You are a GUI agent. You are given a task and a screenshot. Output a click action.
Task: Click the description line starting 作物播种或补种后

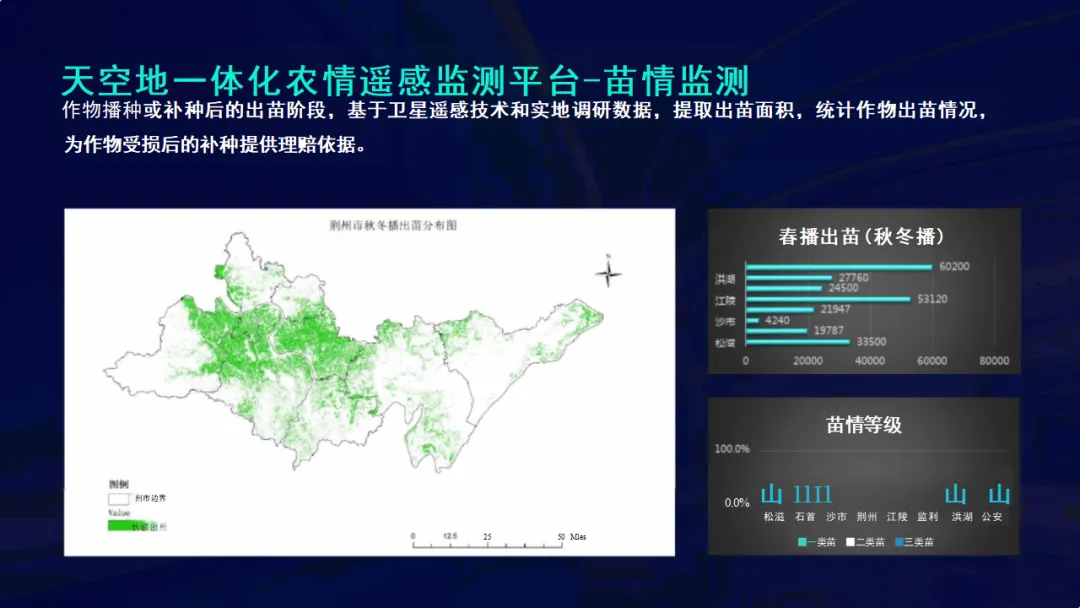click(x=527, y=110)
